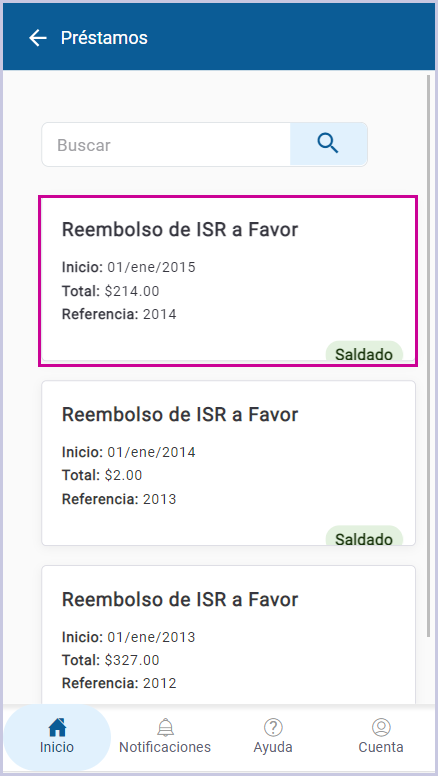
Task: Select the Ayuda tab label
Action: point(273,747)
